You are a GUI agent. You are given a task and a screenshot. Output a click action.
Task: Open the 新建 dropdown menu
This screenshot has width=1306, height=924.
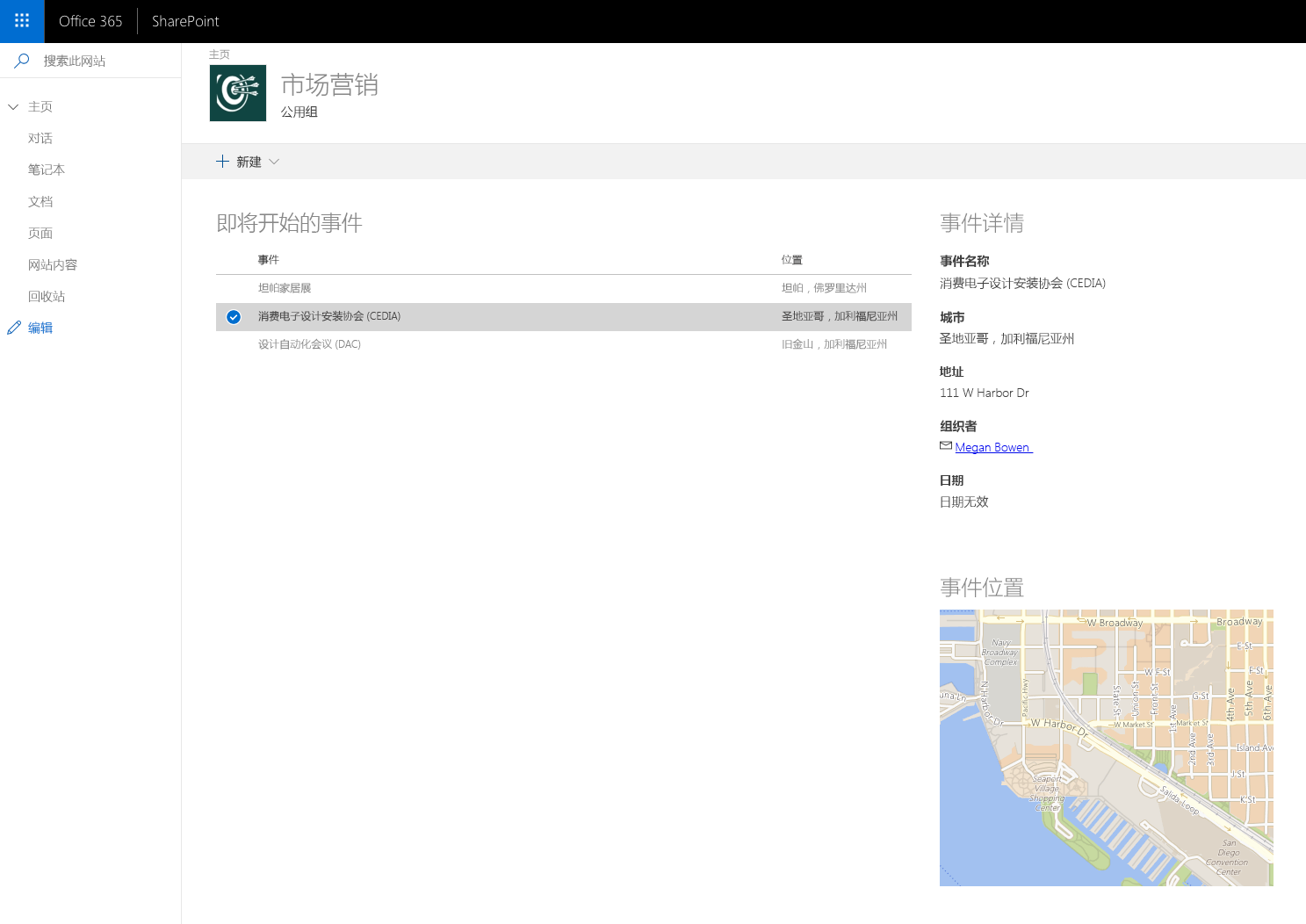click(273, 162)
